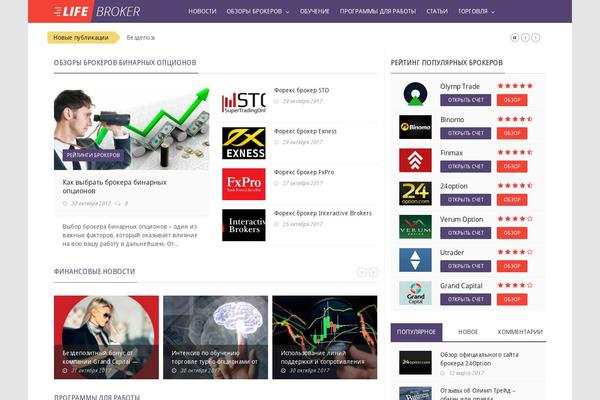Click Обзор button for Binomo

512,133
